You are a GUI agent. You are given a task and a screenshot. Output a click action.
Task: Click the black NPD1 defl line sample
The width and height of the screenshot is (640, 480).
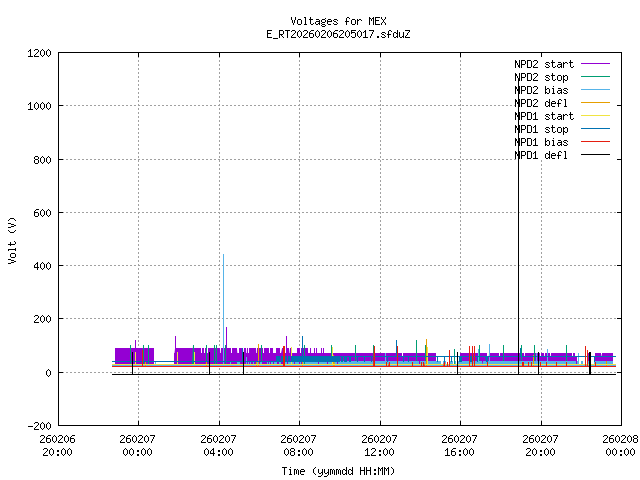click(x=596, y=155)
